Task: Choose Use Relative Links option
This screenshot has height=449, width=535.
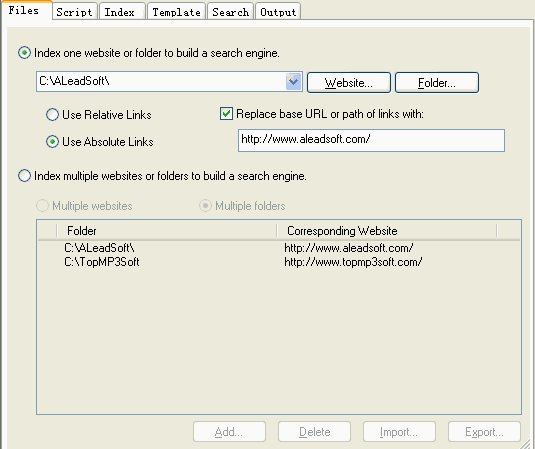Action: 52,115
